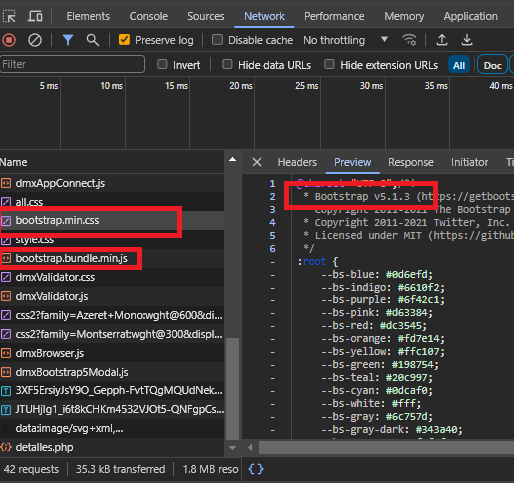Open network conditions wifi settings icon
The image size is (514, 483).
pyautogui.click(x=409, y=40)
